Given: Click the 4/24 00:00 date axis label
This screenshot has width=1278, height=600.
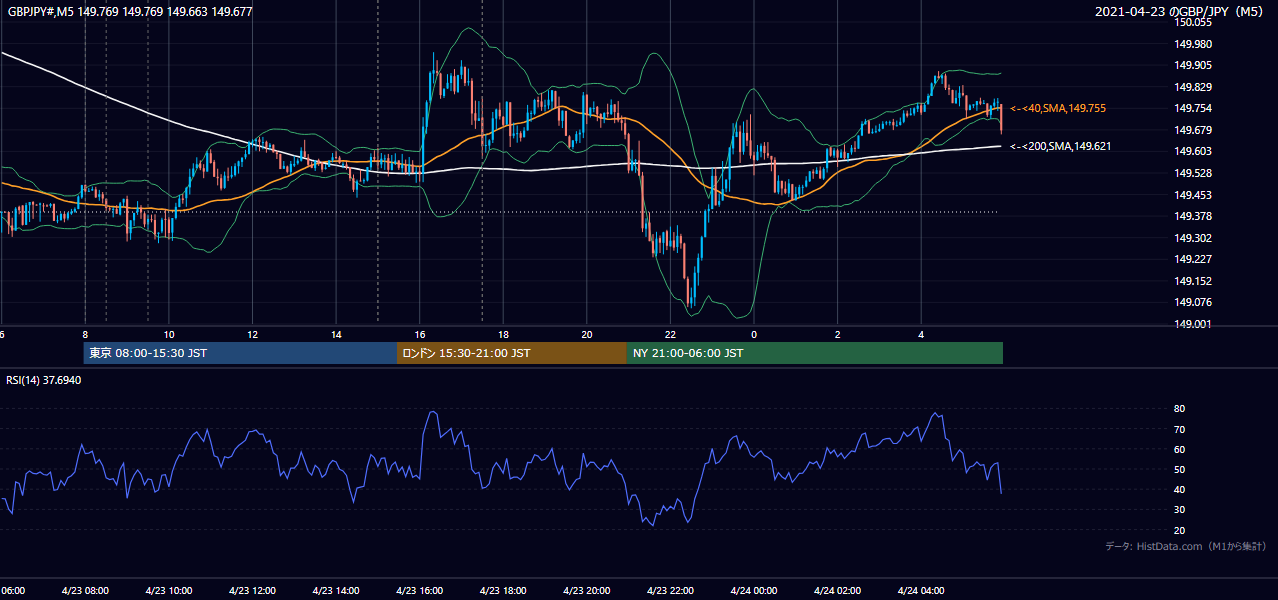Looking at the screenshot, I should [754, 590].
